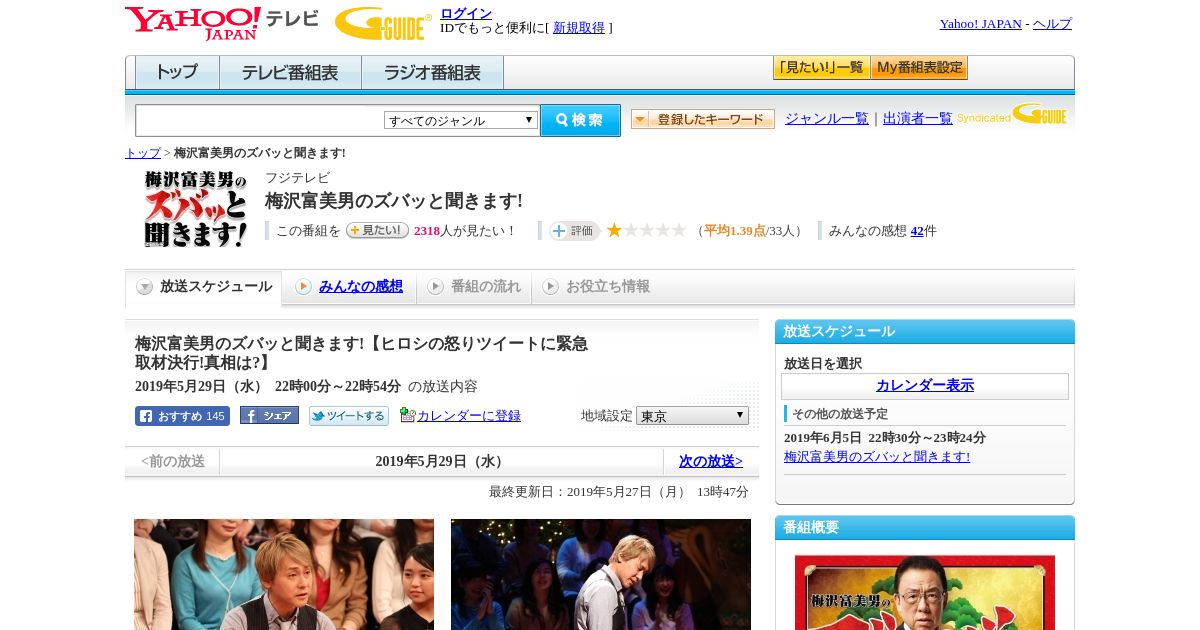Click the right broadcast photo thumbnail

[601, 574]
